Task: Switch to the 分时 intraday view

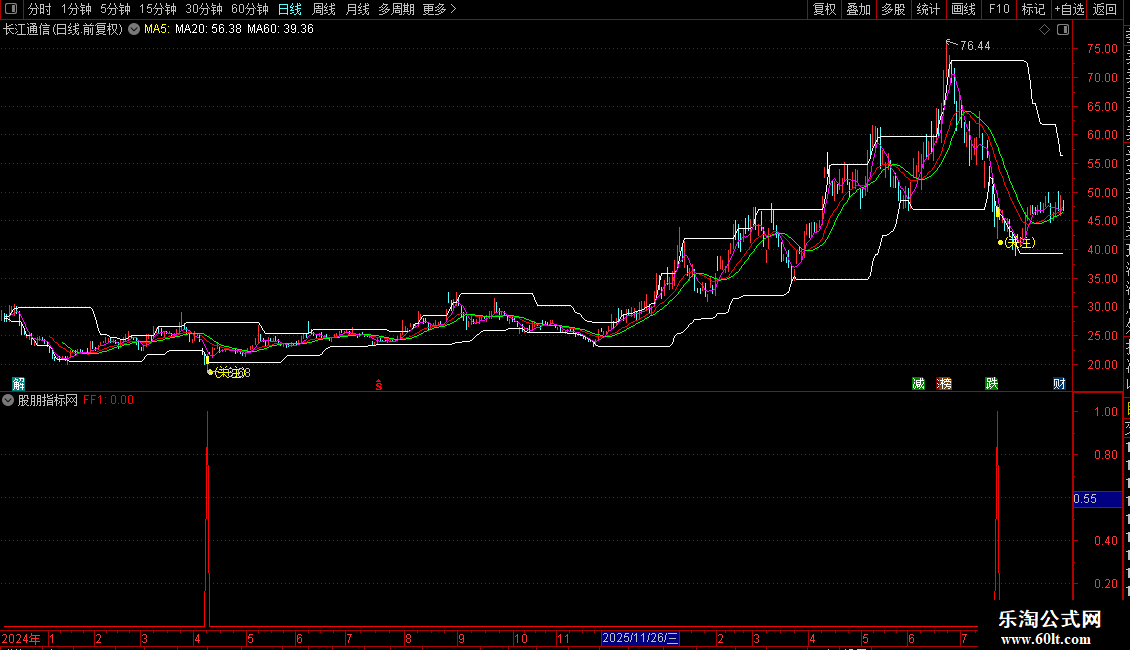Action: click(40, 9)
